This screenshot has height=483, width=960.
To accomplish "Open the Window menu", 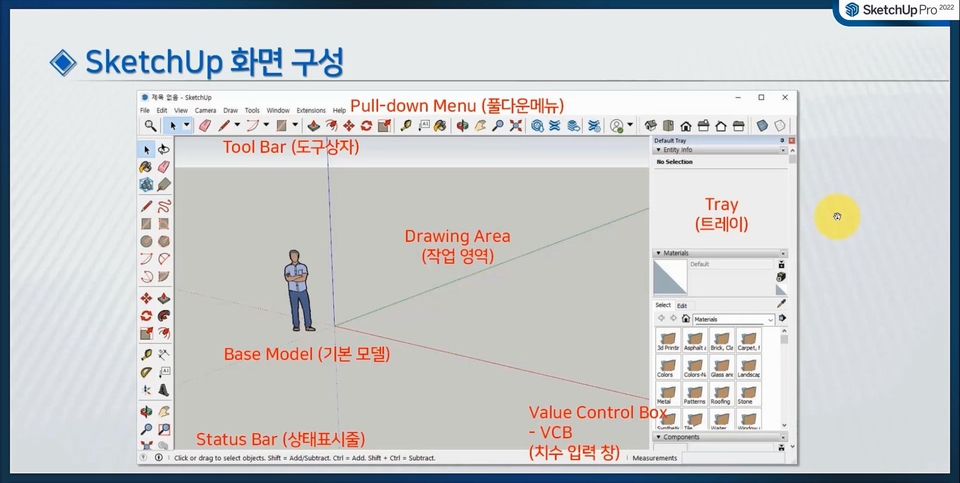I will click(278, 111).
